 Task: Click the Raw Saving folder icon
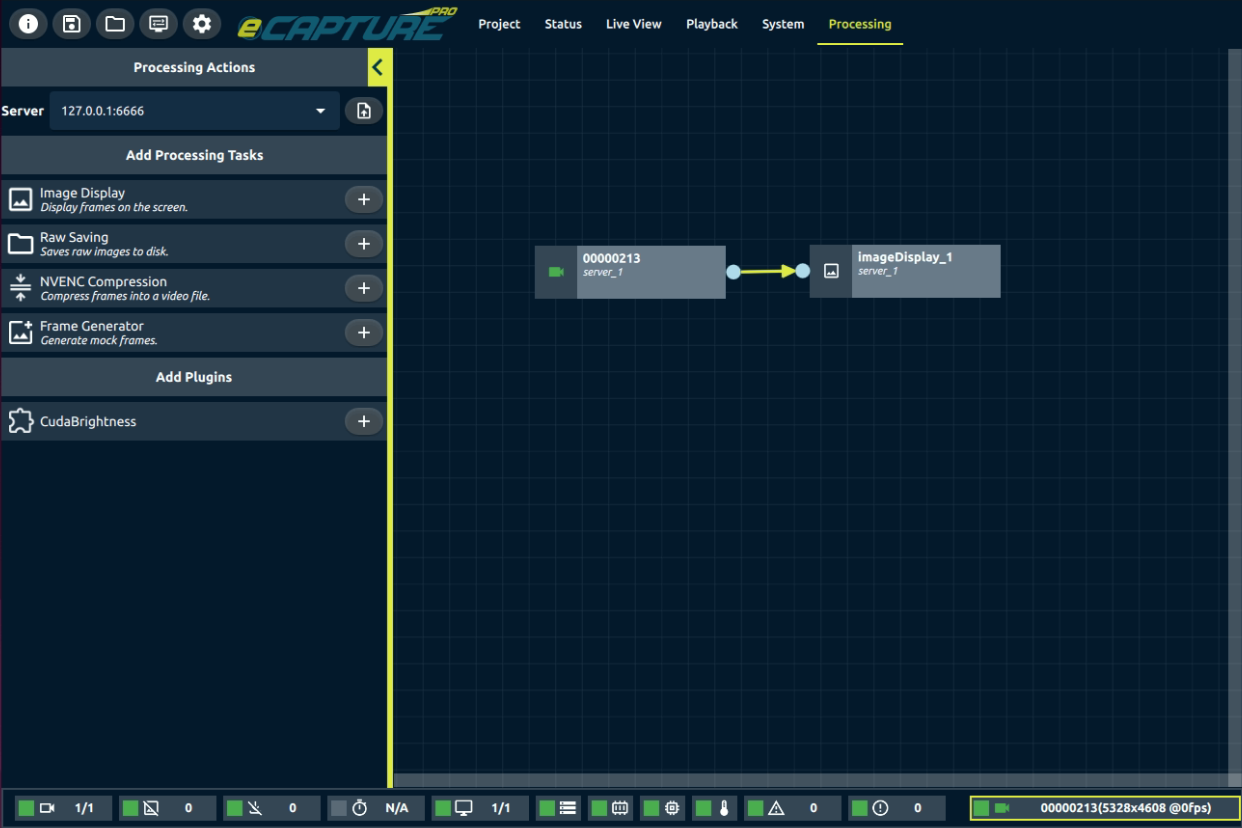[x=20, y=243]
